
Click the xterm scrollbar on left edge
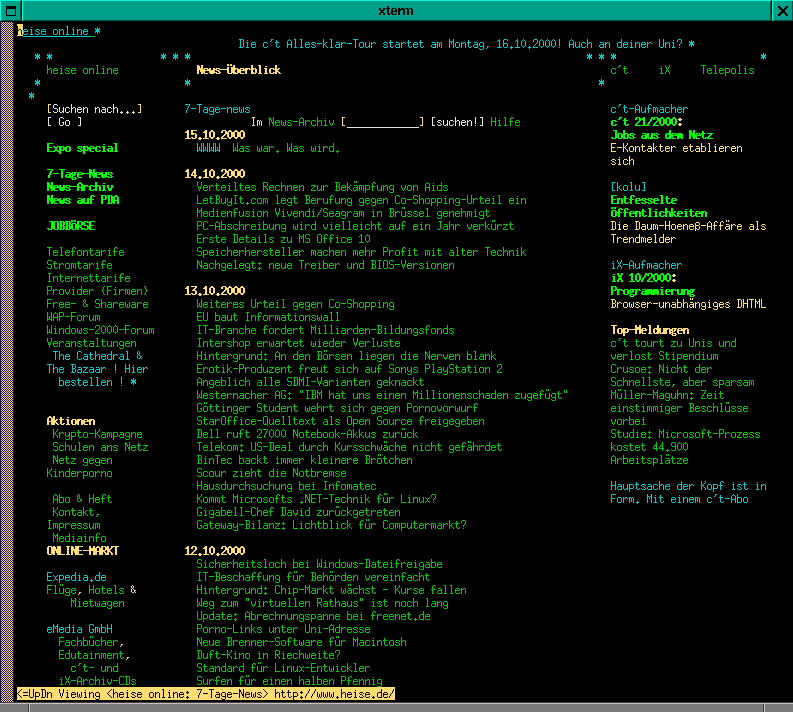(7, 360)
